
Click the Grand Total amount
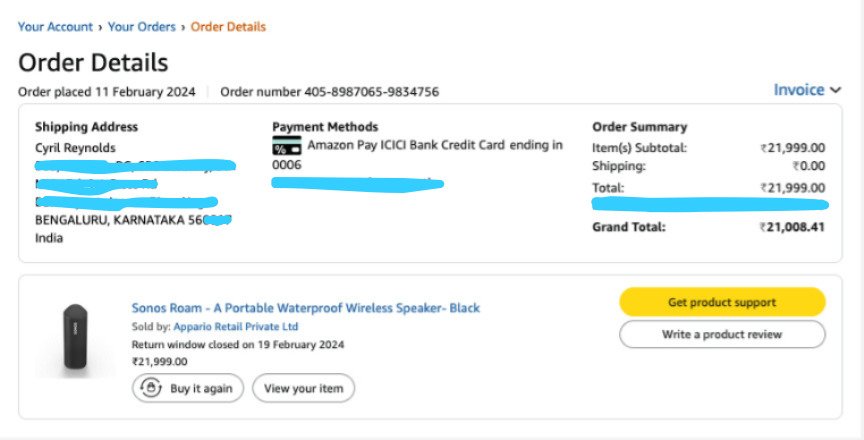[x=792, y=227]
